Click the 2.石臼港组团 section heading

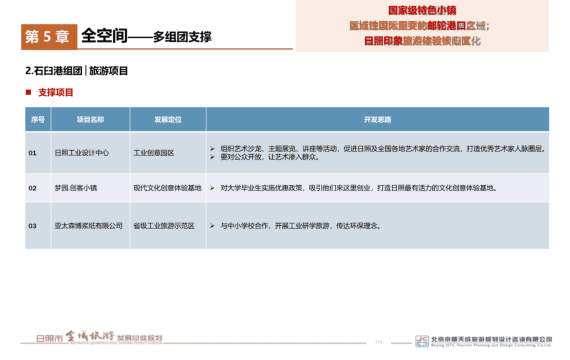pos(54,71)
